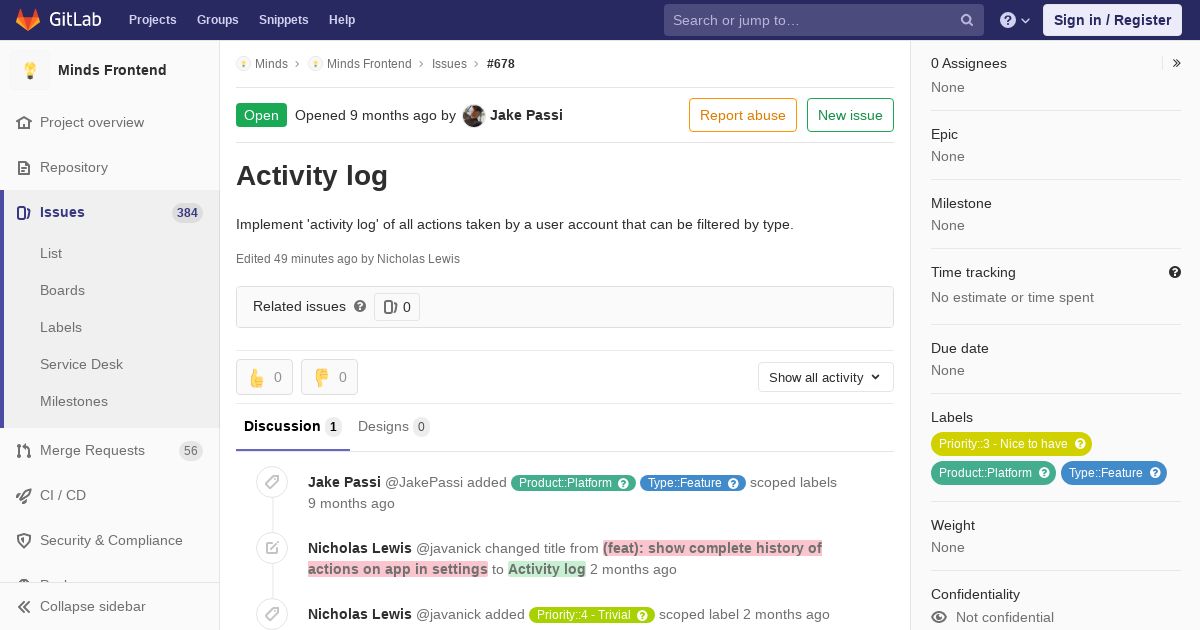Open the Help menu item

click(342, 20)
